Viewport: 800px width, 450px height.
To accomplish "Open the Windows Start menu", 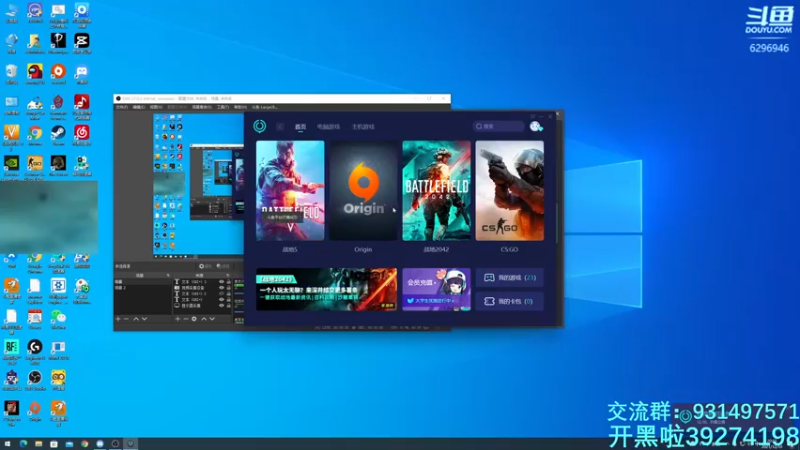I will (7, 444).
